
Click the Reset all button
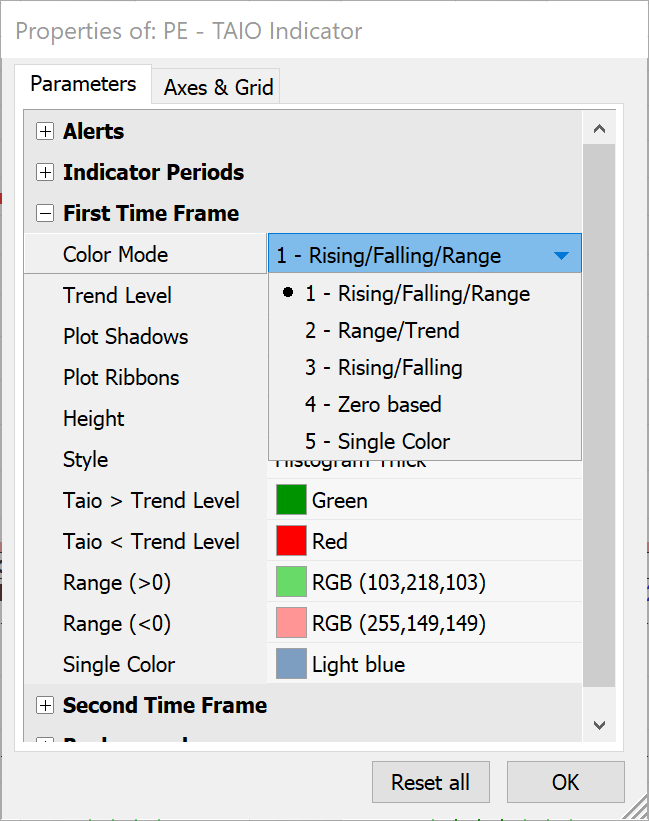click(x=430, y=782)
